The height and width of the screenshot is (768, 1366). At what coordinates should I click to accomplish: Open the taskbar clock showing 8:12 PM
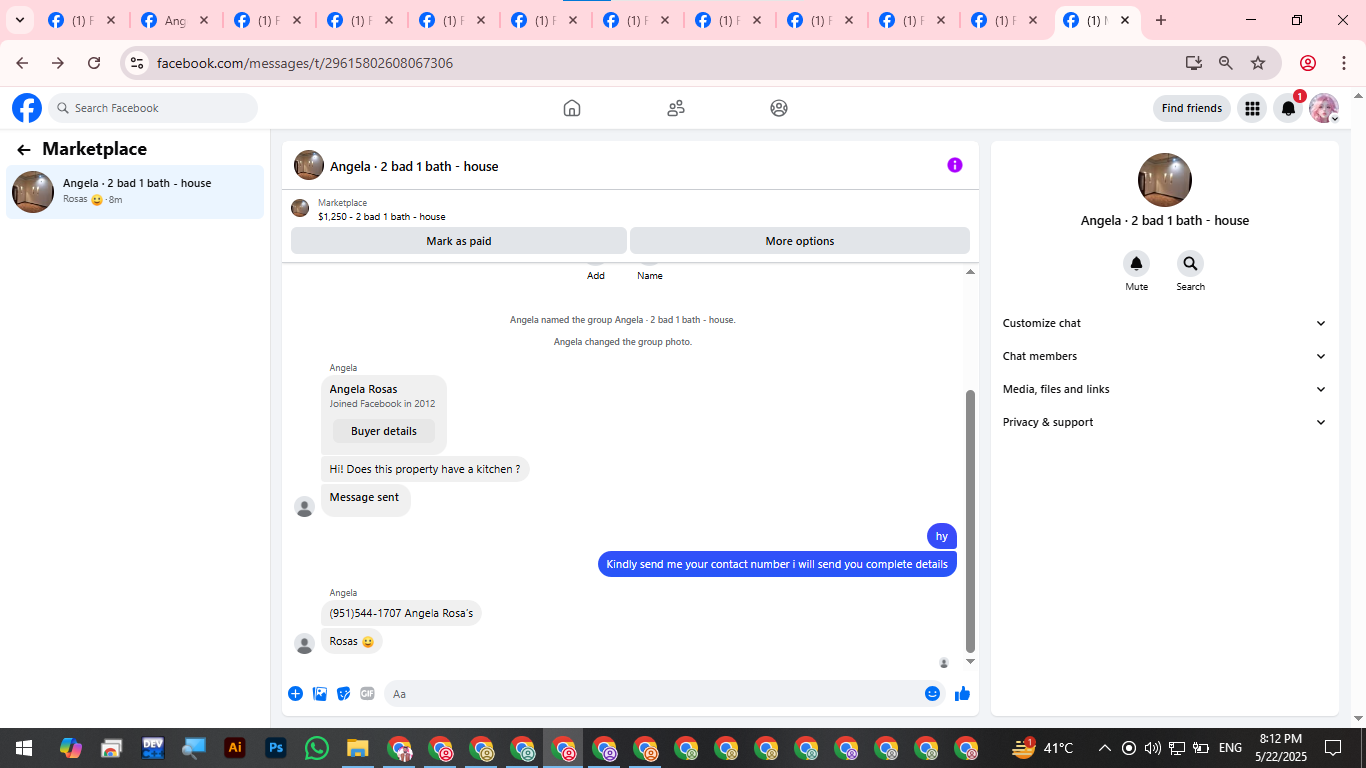coord(1280,747)
